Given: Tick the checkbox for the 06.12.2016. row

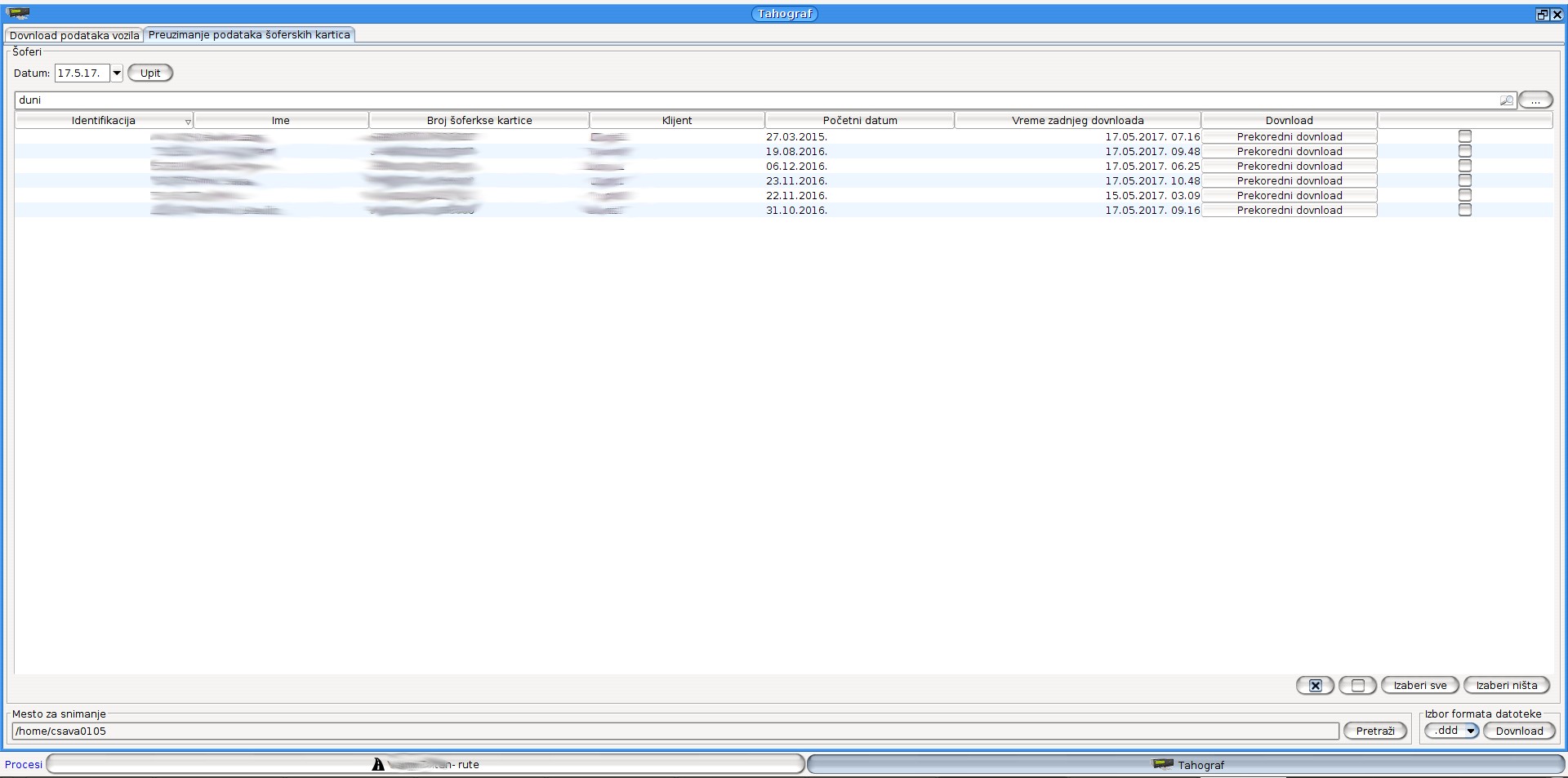Looking at the screenshot, I should 1464,166.
